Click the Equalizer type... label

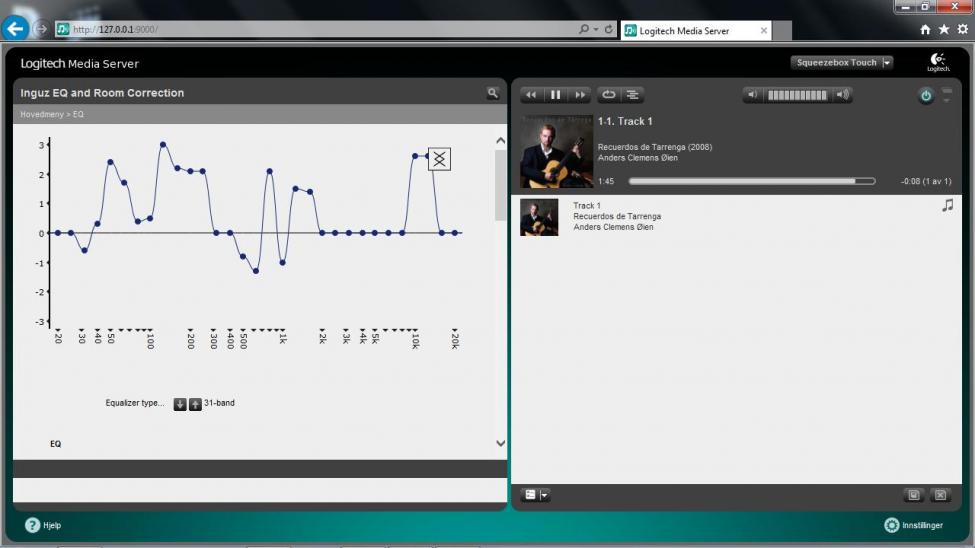(x=134, y=403)
